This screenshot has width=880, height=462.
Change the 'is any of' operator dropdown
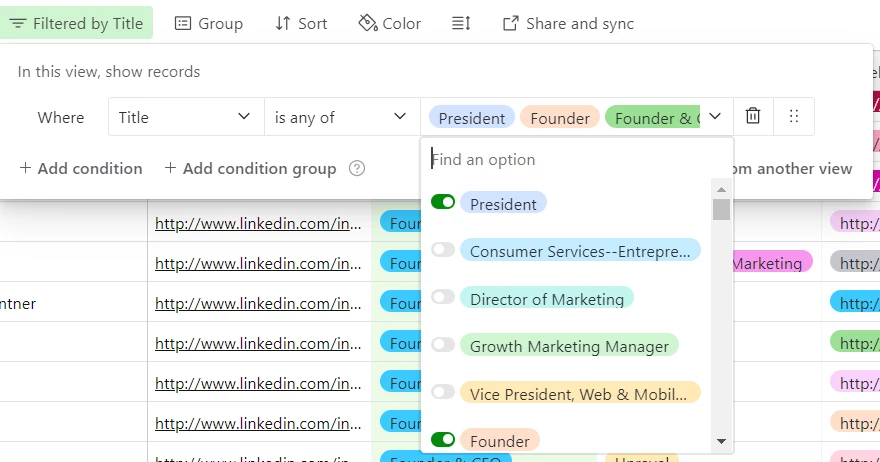point(341,117)
